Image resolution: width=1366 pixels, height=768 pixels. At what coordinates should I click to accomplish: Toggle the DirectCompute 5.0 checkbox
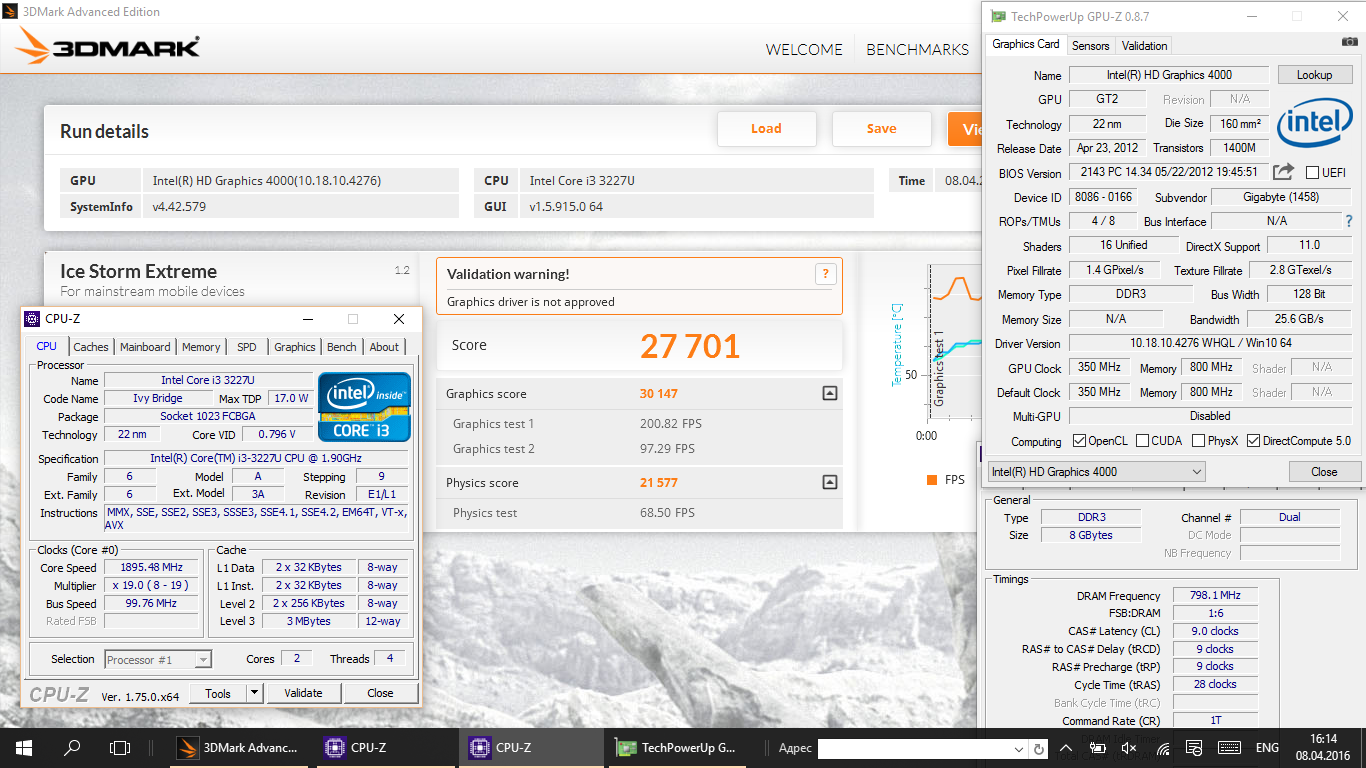click(x=1253, y=441)
